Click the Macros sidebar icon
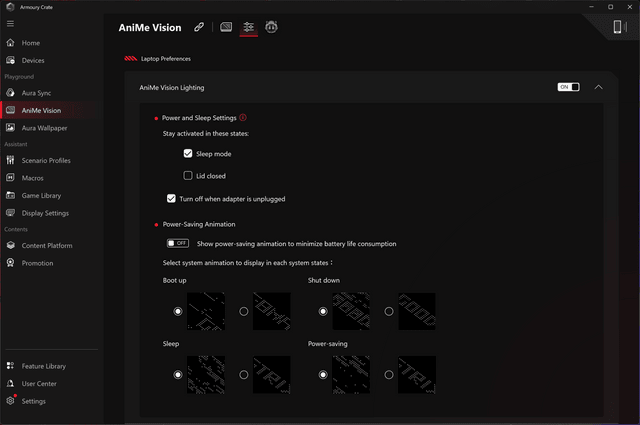This screenshot has width=640, height=425. click(x=11, y=178)
